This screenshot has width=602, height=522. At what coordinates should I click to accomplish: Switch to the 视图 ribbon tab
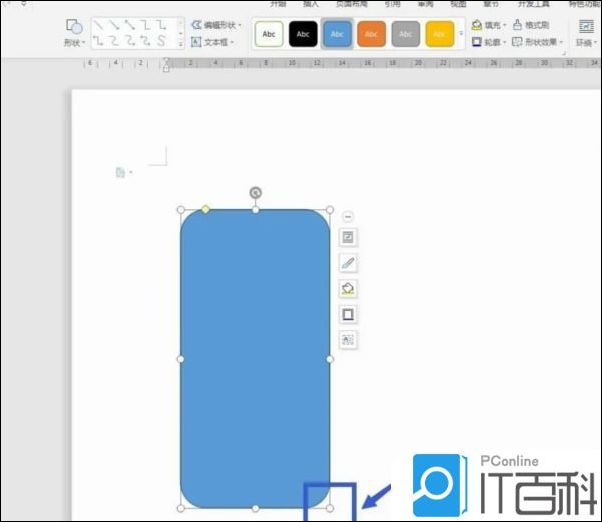point(458,4)
